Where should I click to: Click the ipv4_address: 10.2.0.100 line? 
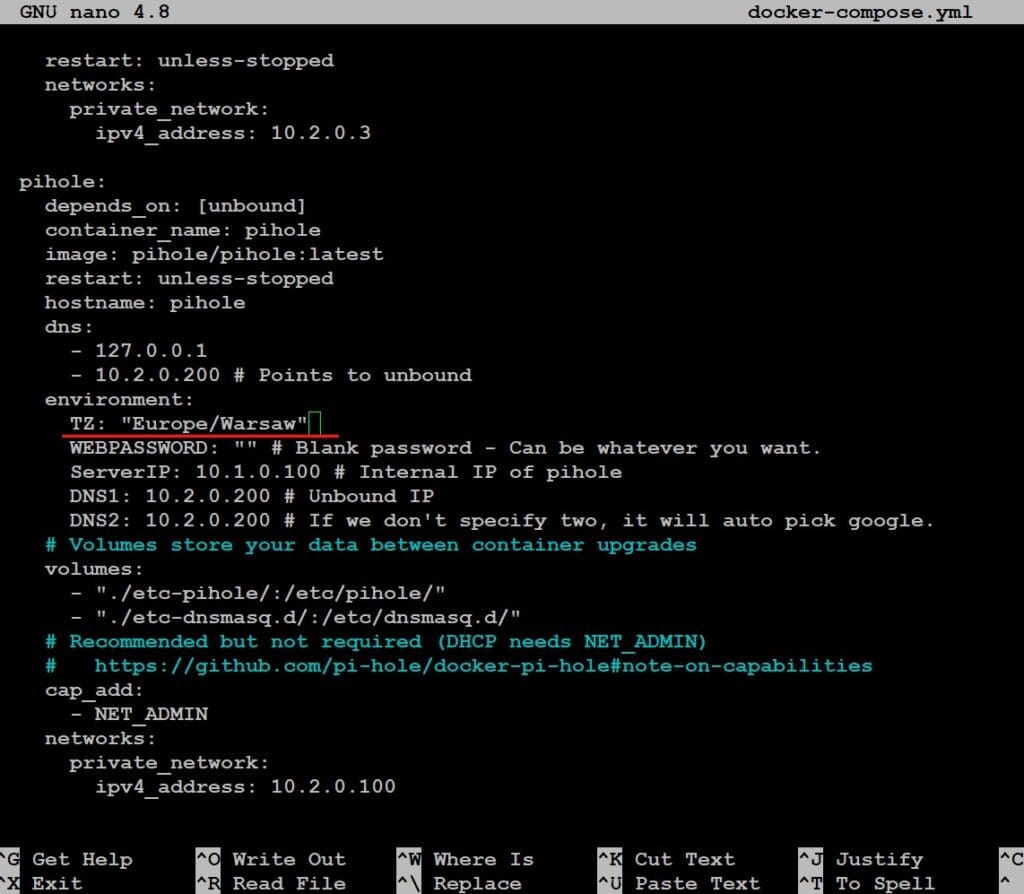tap(246, 786)
